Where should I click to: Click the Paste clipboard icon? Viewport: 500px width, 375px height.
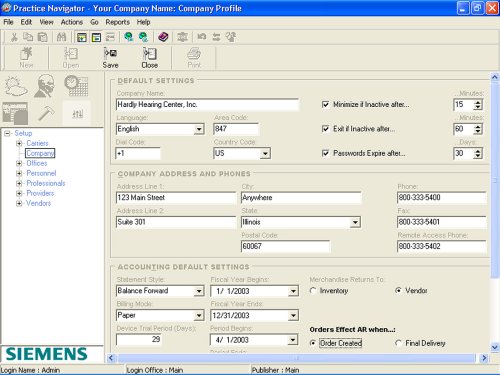43,37
